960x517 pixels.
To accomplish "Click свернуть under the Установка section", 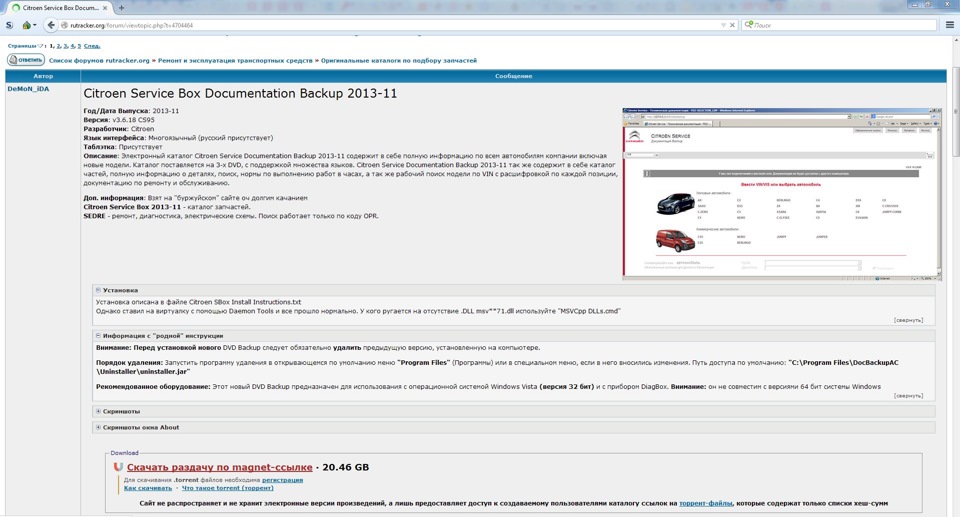I will pos(907,320).
